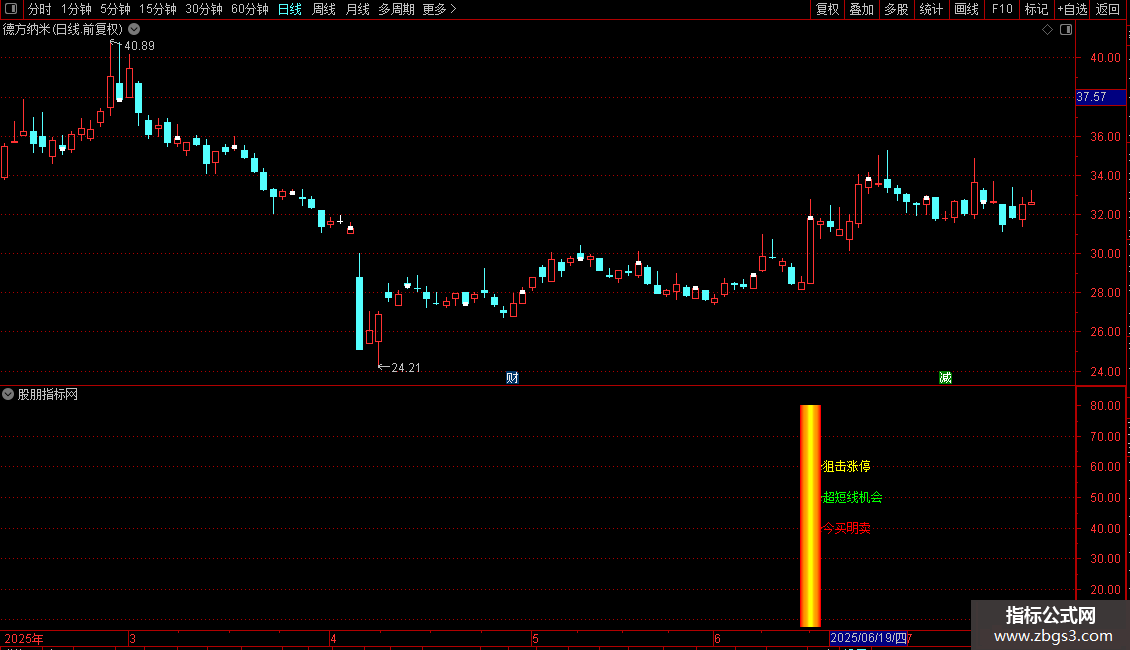
Task: Toggle the side panel icon in chart corner
Action: 1066,30
